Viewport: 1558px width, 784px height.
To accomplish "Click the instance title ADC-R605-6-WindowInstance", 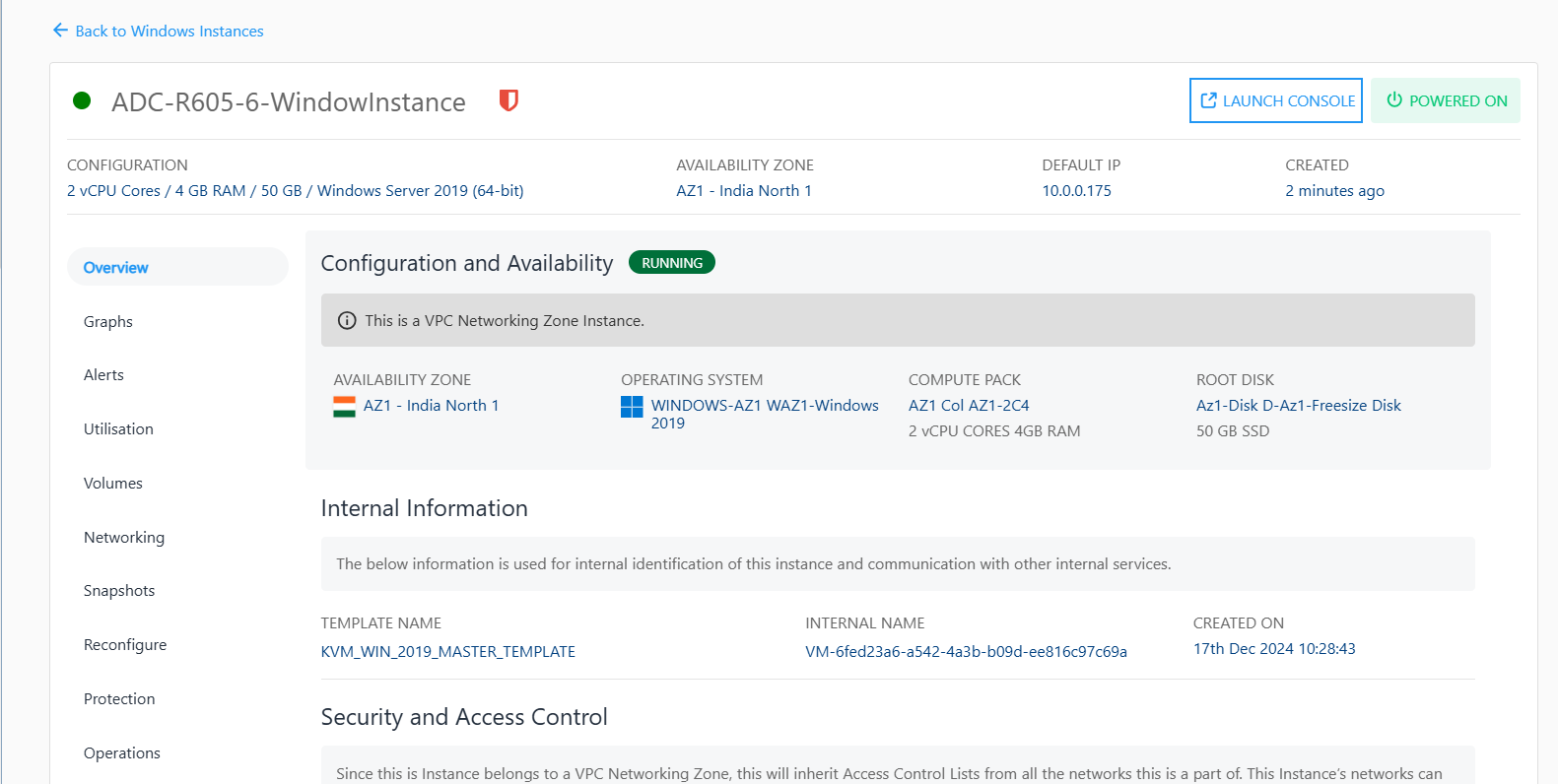I will point(289,102).
